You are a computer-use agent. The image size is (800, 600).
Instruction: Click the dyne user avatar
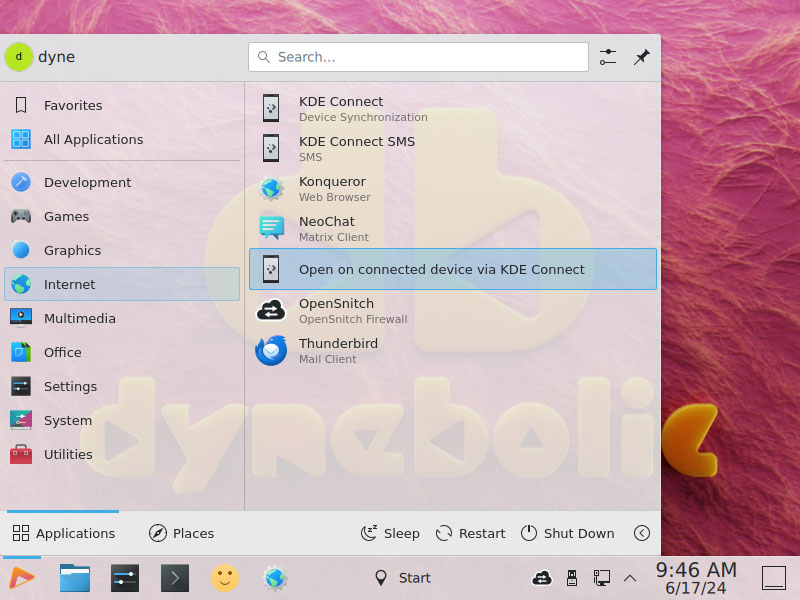19,57
